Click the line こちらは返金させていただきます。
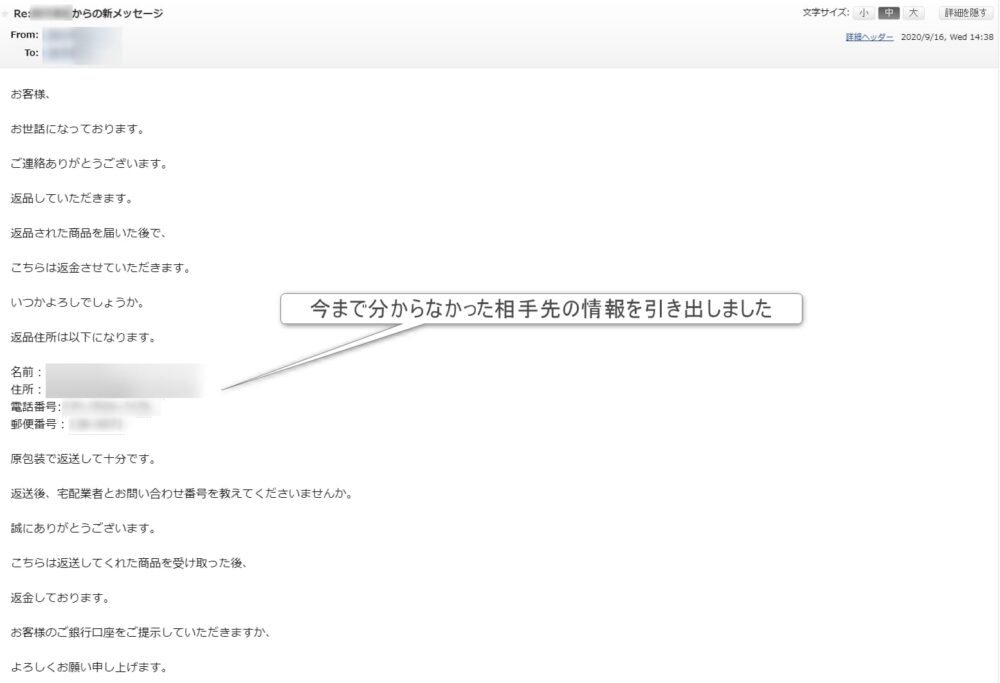Screen dimensions: 1000x683 [101, 268]
